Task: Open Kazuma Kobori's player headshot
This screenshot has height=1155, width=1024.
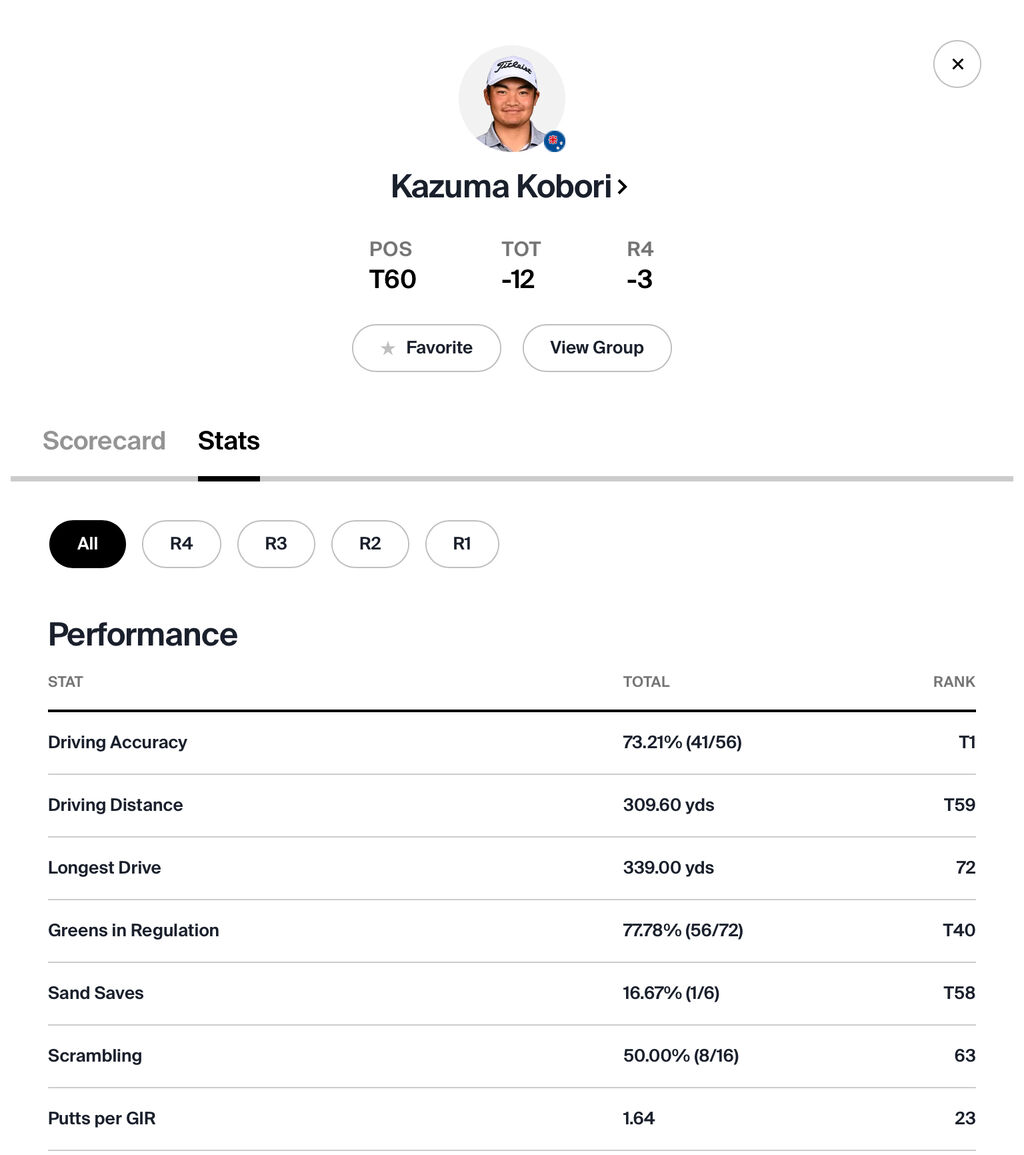Action: click(512, 99)
